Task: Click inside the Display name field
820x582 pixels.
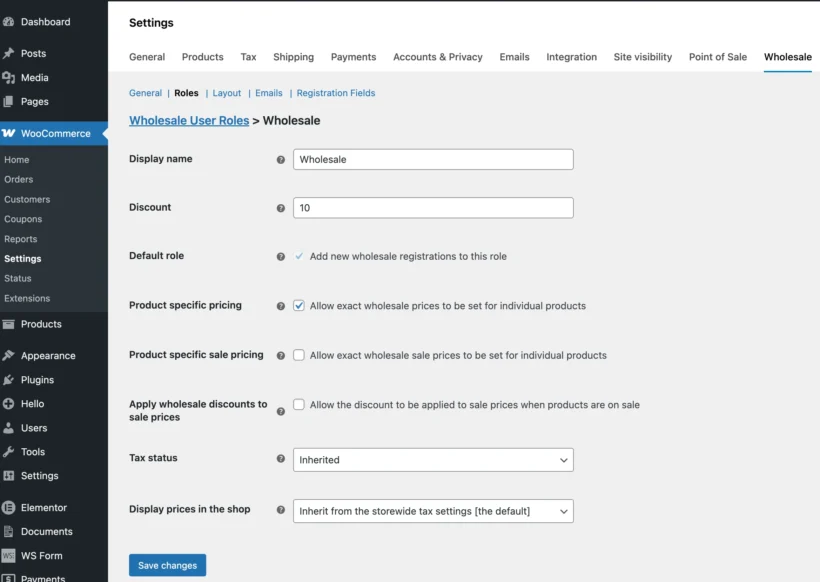Action: coord(432,159)
